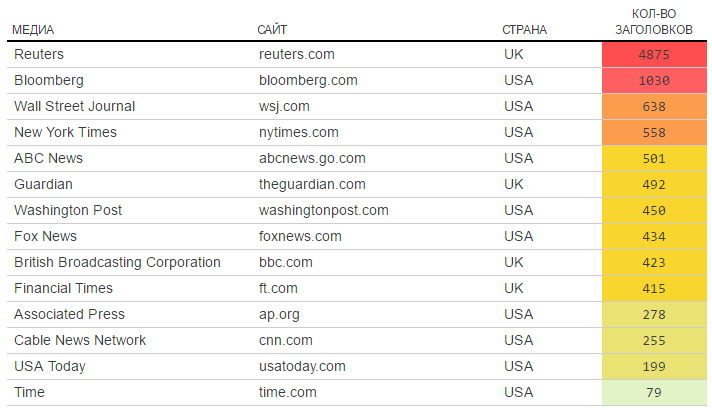712x410 pixels.
Task: Select the light green 79 count cell
Action: click(654, 392)
